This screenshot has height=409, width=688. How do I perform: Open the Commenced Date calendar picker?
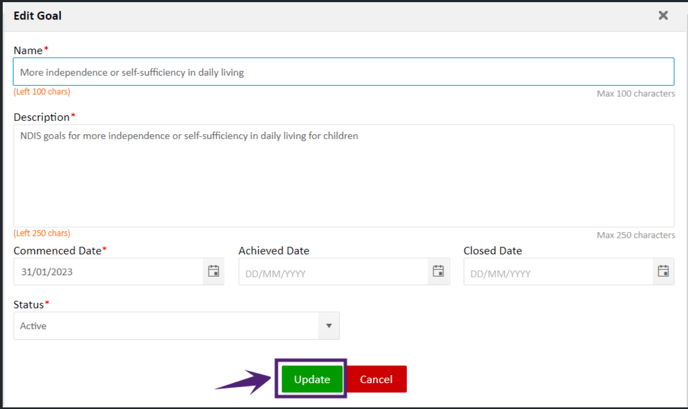click(214, 272)
